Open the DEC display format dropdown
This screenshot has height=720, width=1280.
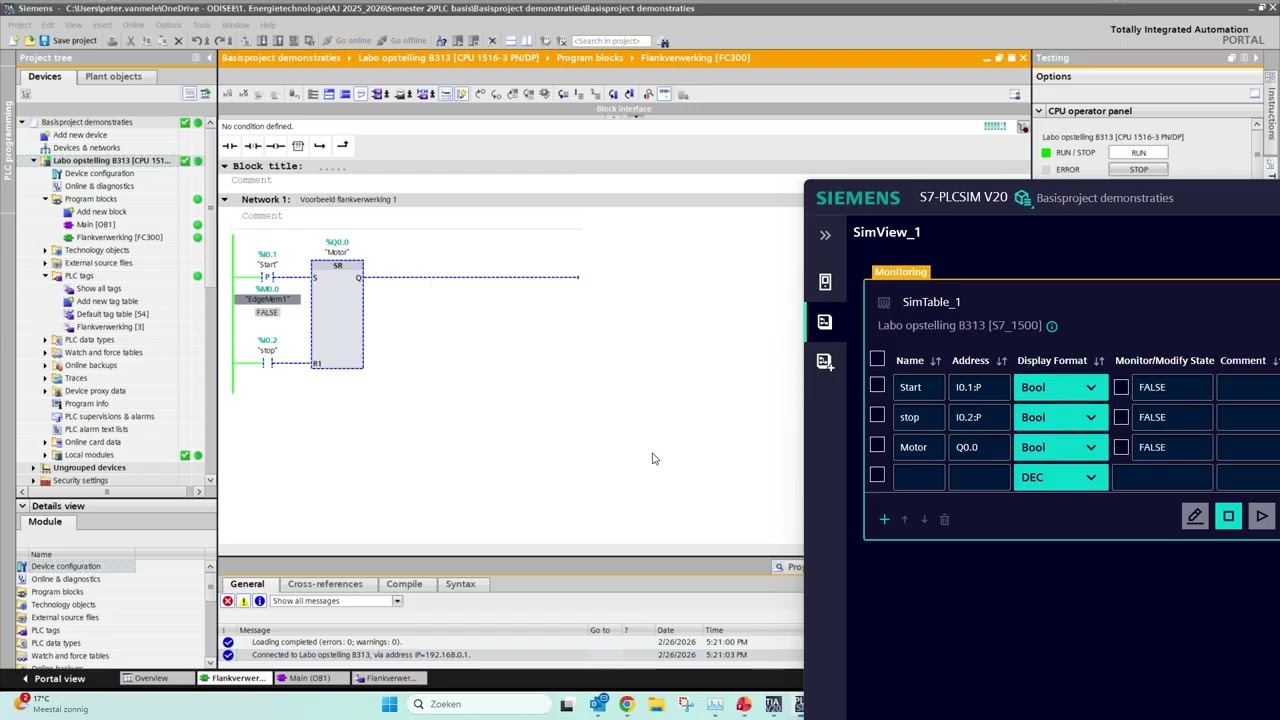coord(1060,477)
